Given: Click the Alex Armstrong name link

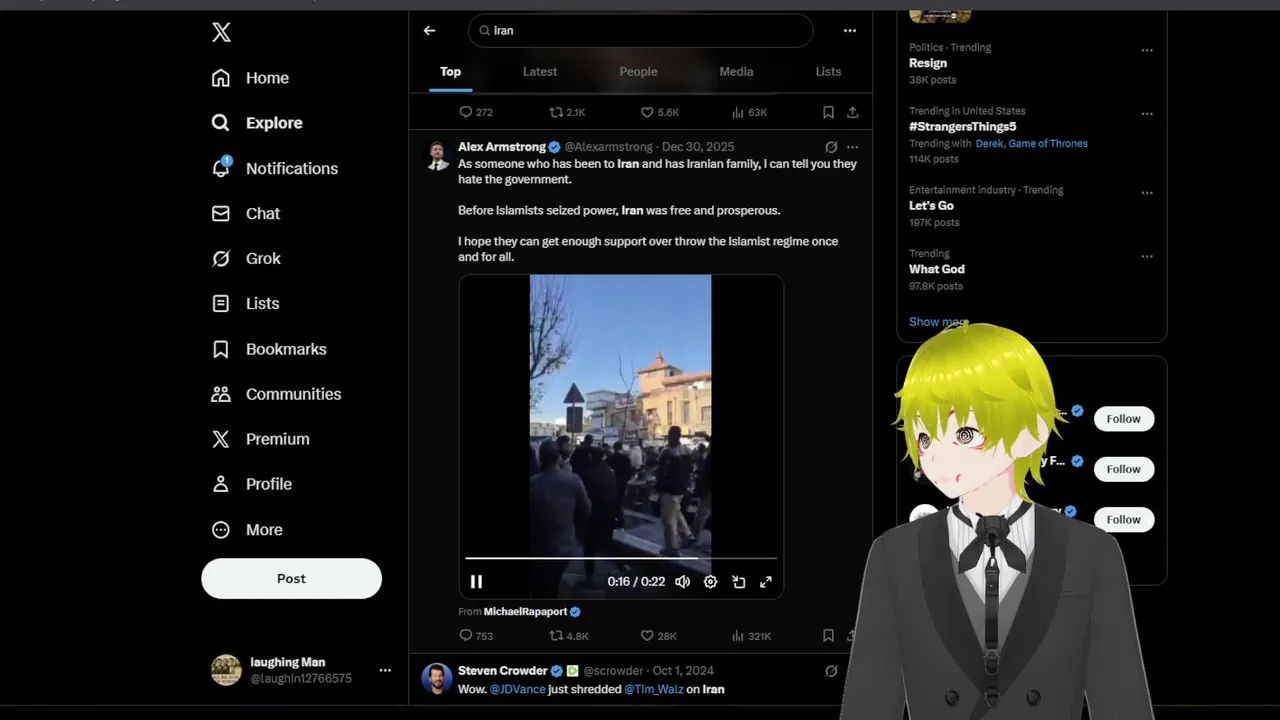Looking at the screenshot, I should pos(502,147).
